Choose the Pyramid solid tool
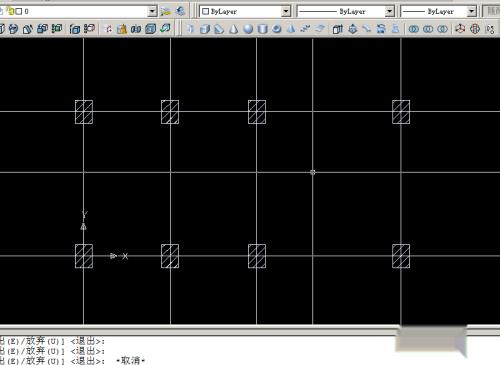Screen dimensions: 500x365 (291, 29)
